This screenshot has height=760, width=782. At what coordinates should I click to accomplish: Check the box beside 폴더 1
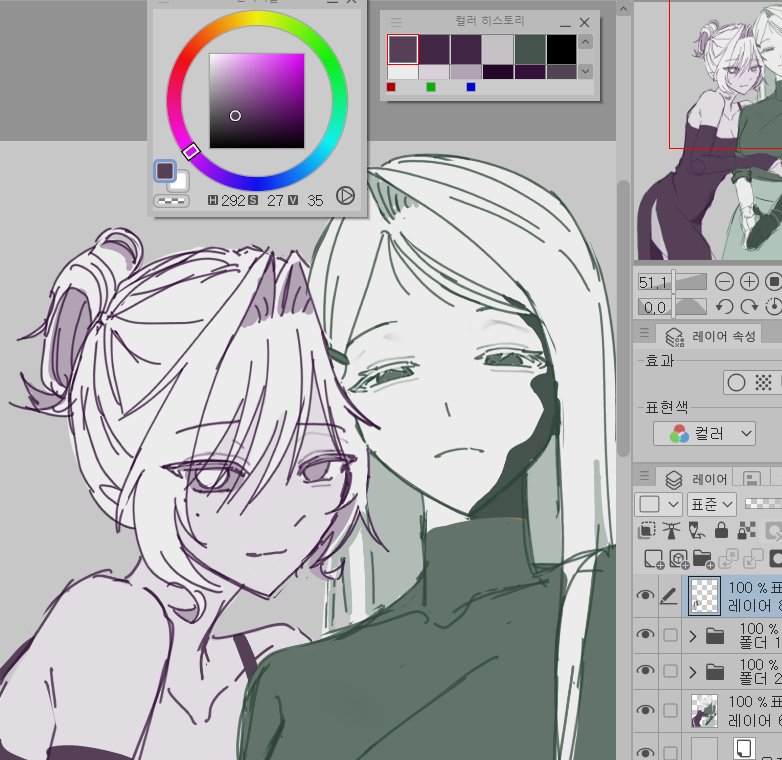pos(670,635)
